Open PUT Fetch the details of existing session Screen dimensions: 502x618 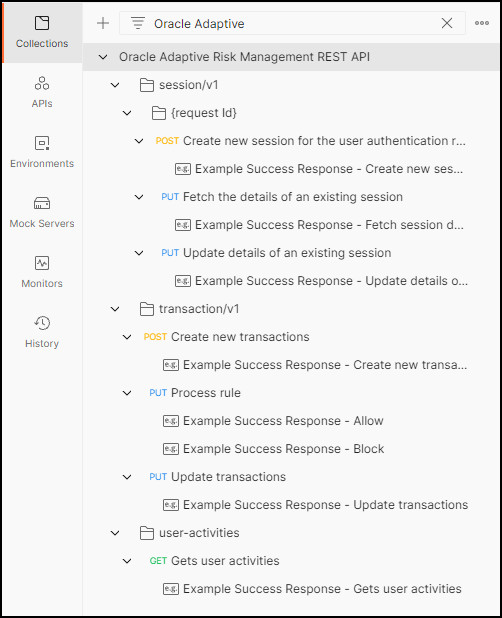pos(282,197)
